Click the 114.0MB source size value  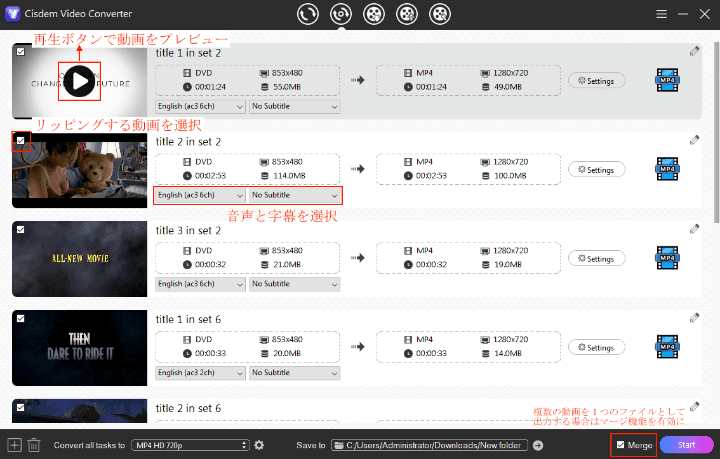289,176
